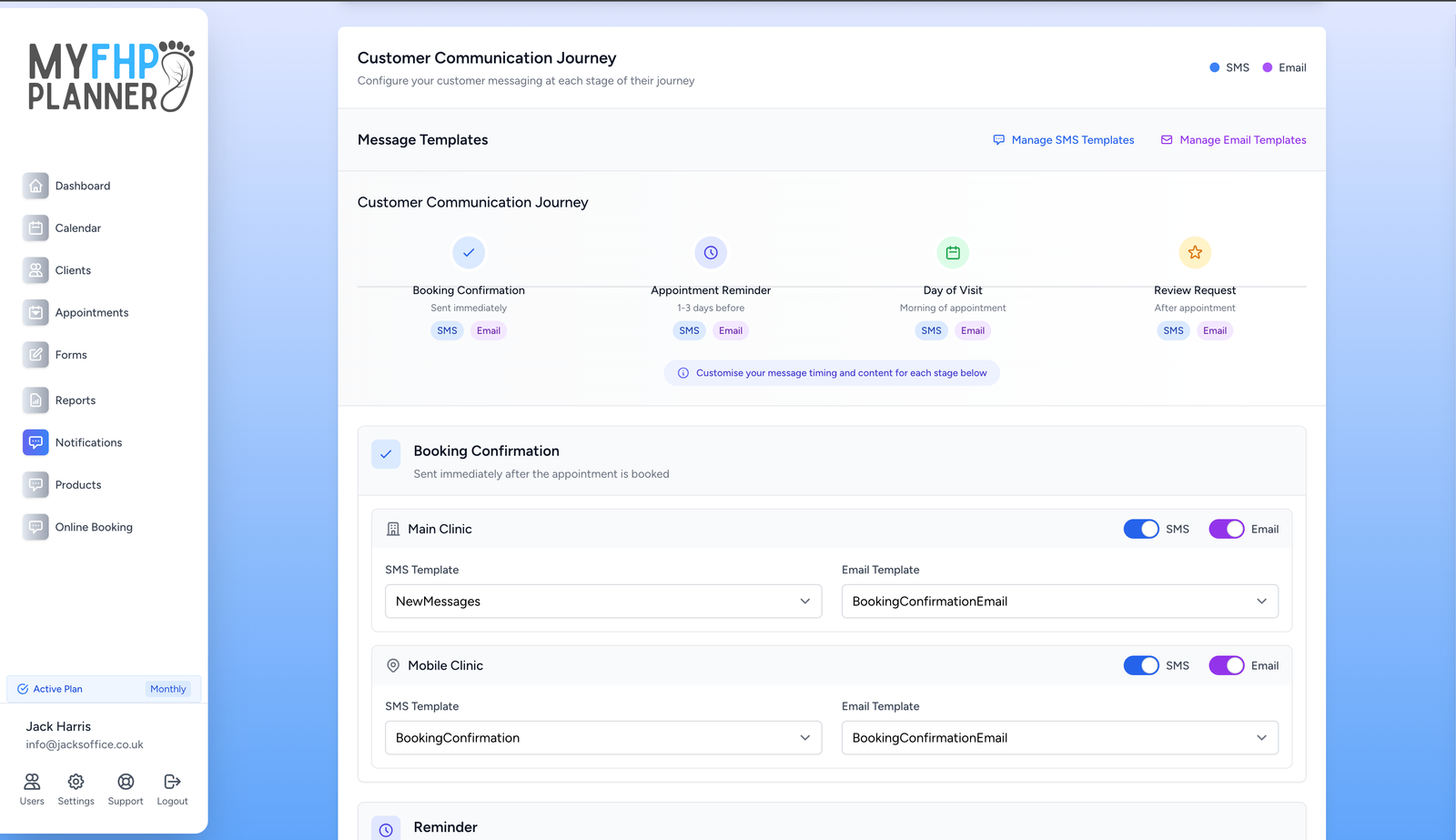
Task: Disable Email for Main Clinic
Action: coord(1226,529)
